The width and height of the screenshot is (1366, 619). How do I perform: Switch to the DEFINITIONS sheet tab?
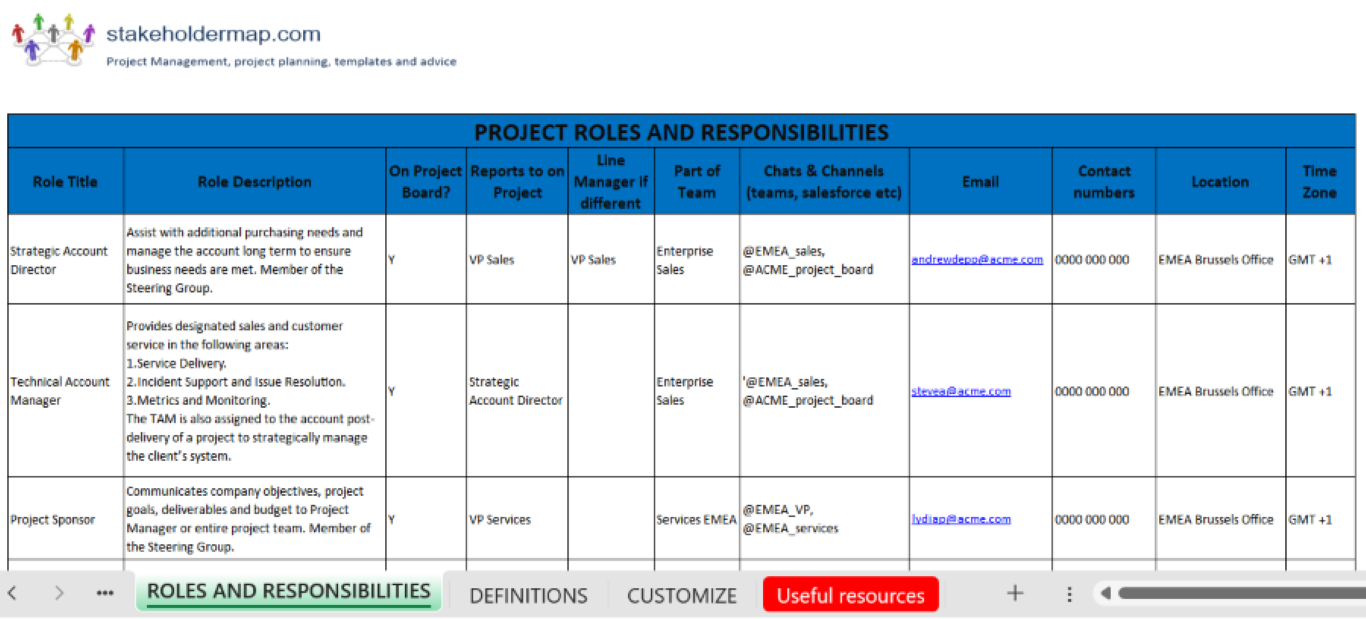click(x=528, y=595)
